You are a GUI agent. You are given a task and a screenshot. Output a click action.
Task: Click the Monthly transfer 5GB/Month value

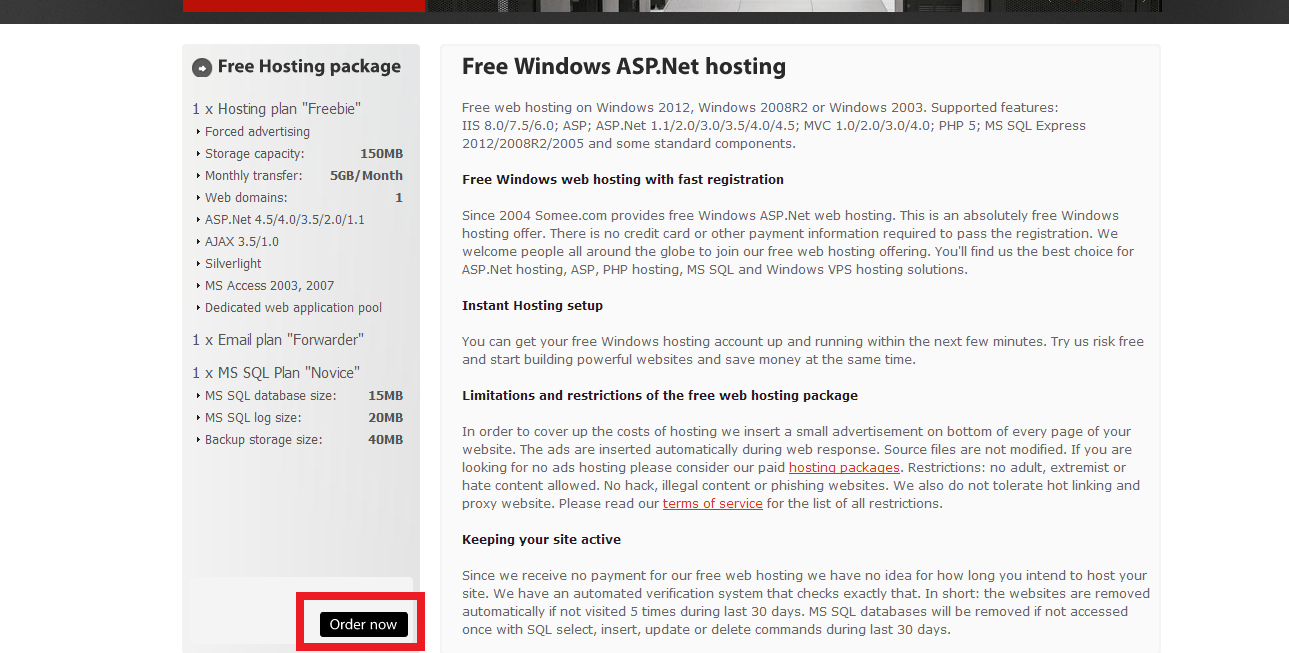point(366,176)
